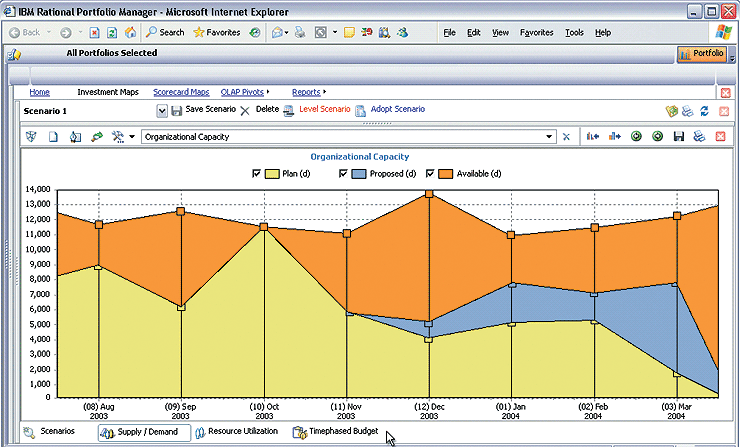Click the blue Proposed legend swatch
The width and height of the screenshot is (740, 447).
[359, 174]
